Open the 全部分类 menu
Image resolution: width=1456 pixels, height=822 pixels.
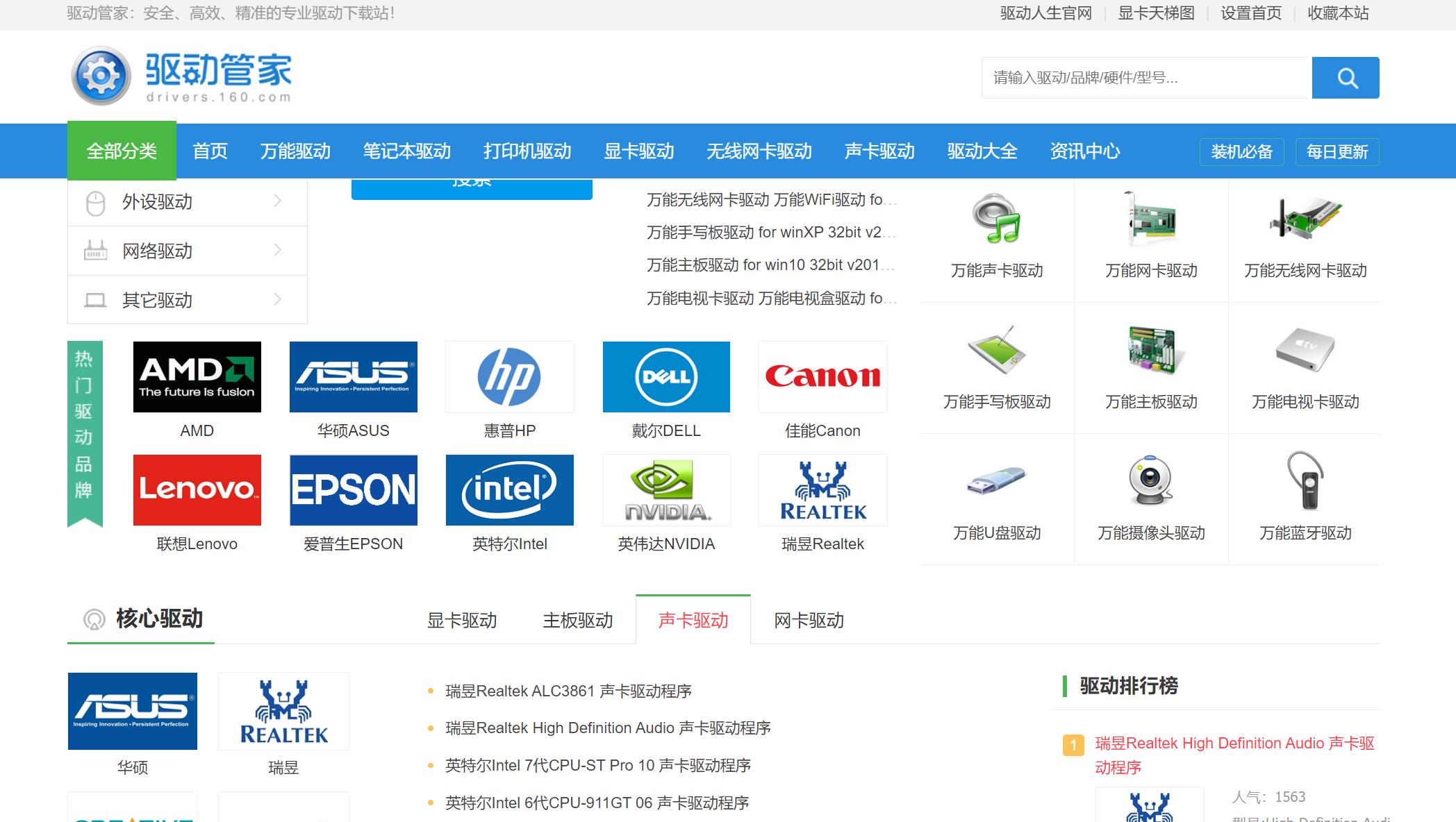pyautogui.click(x=122, y=151)
